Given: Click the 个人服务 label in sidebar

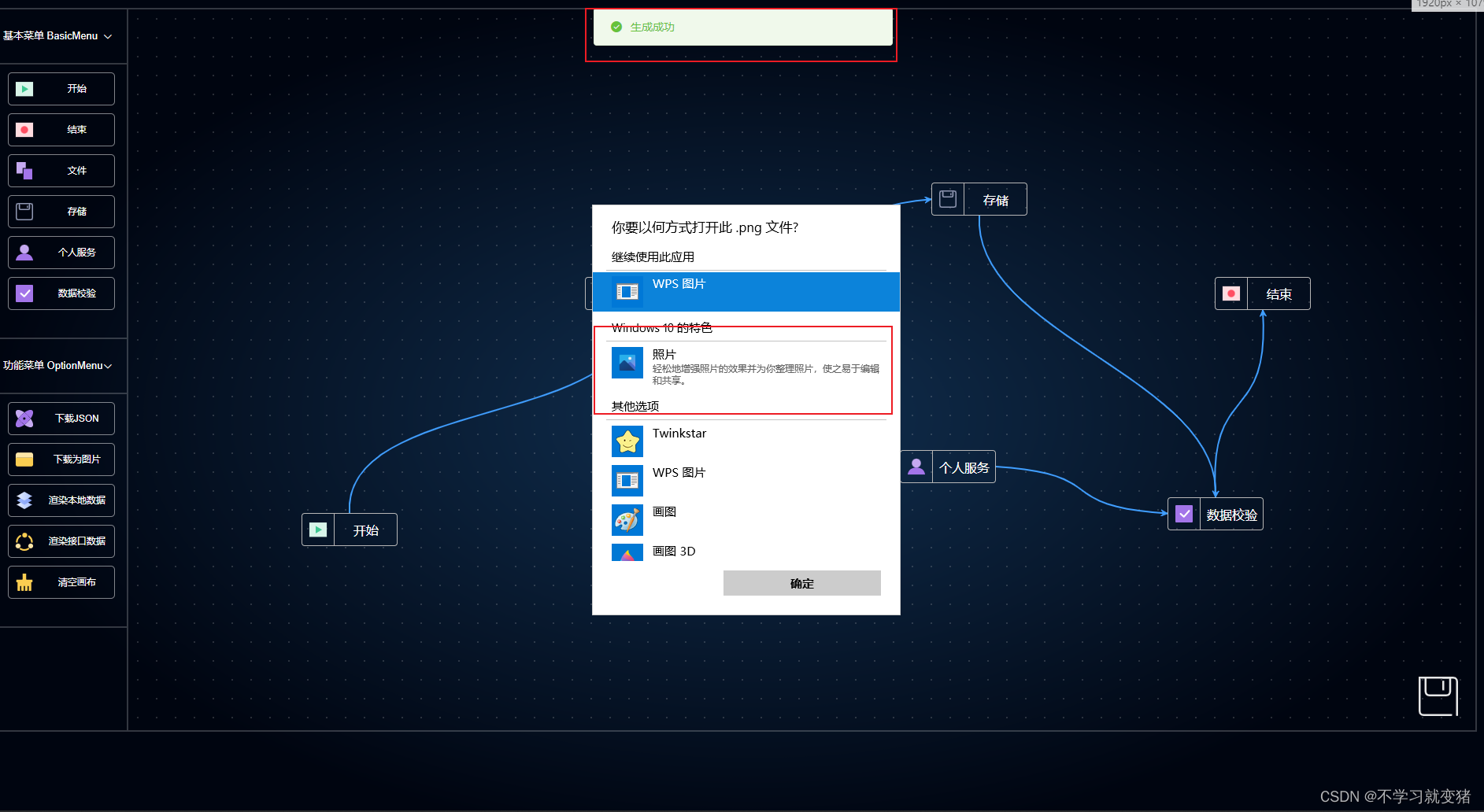Looking at the screenshot, I should 77,253.
